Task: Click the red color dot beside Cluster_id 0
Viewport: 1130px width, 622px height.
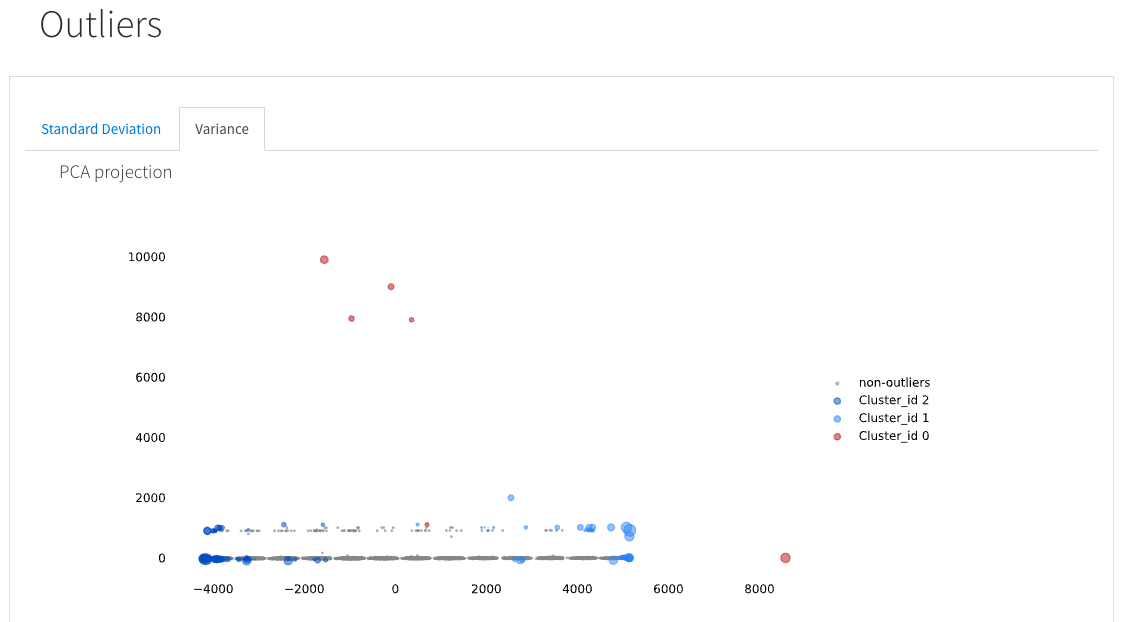Action: click(836, 436)
